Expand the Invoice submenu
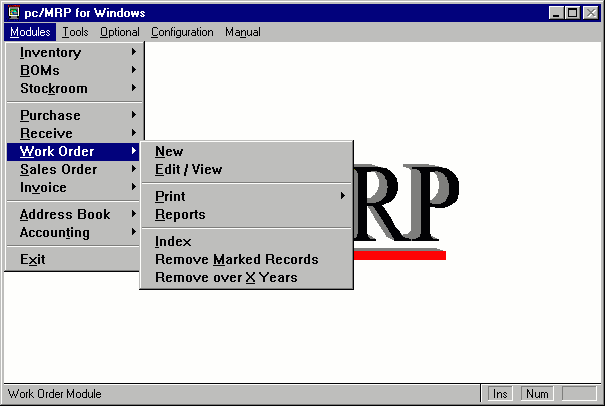The image size is (607, 408). tap(73, 187)
